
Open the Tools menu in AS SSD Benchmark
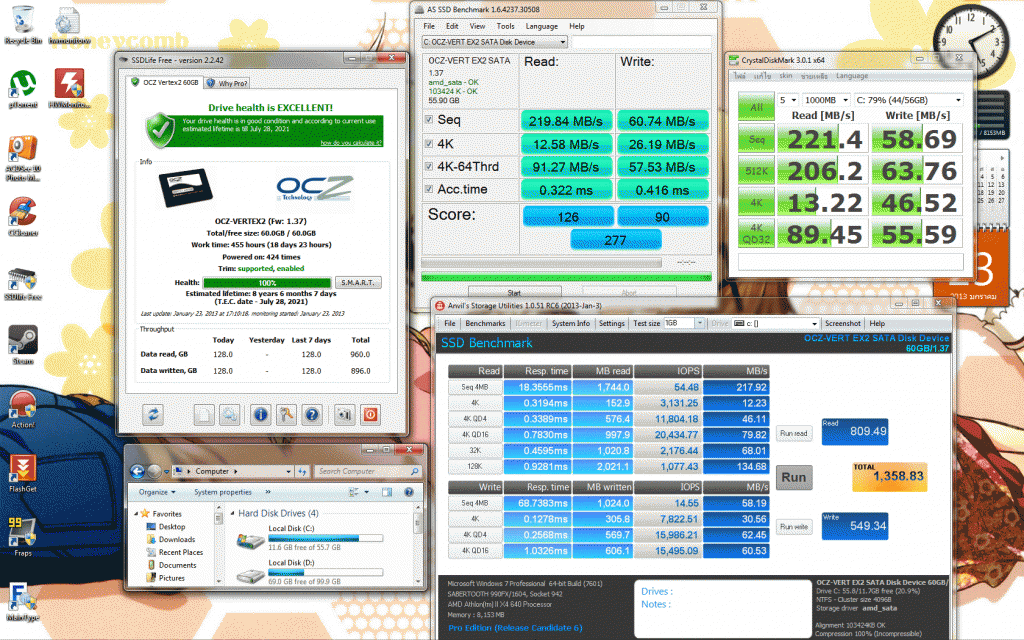point(505,26)
